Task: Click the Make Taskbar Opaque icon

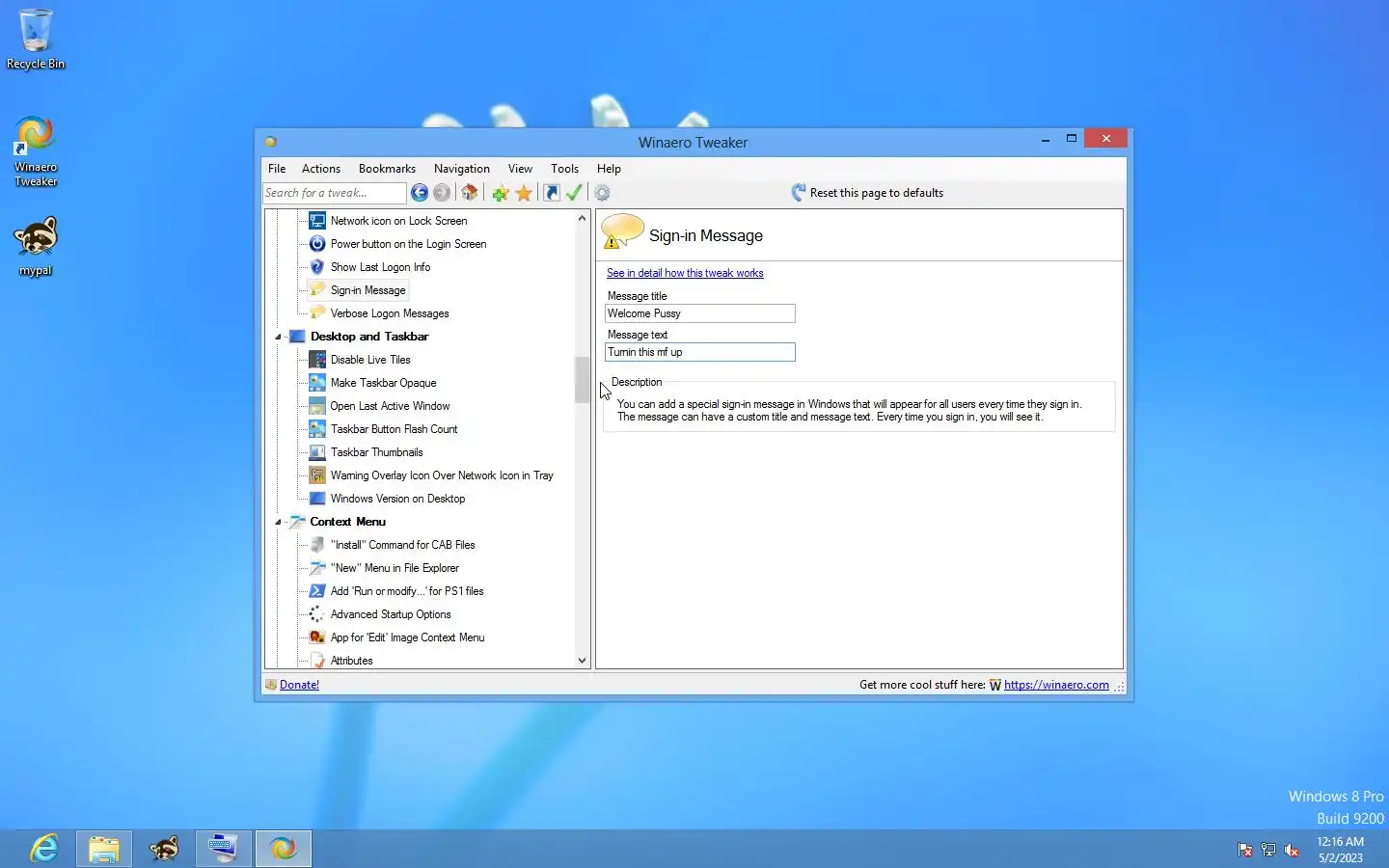Action: pyautogui.click(x=317, y=383)
